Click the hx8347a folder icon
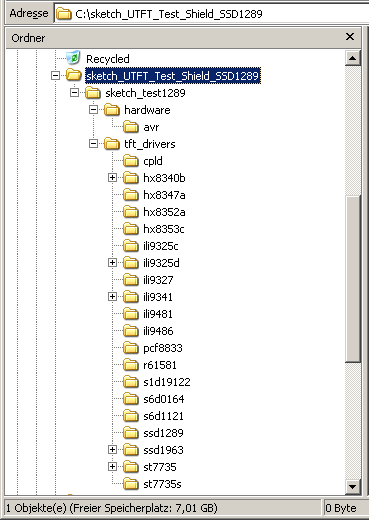 coord(131,194)
